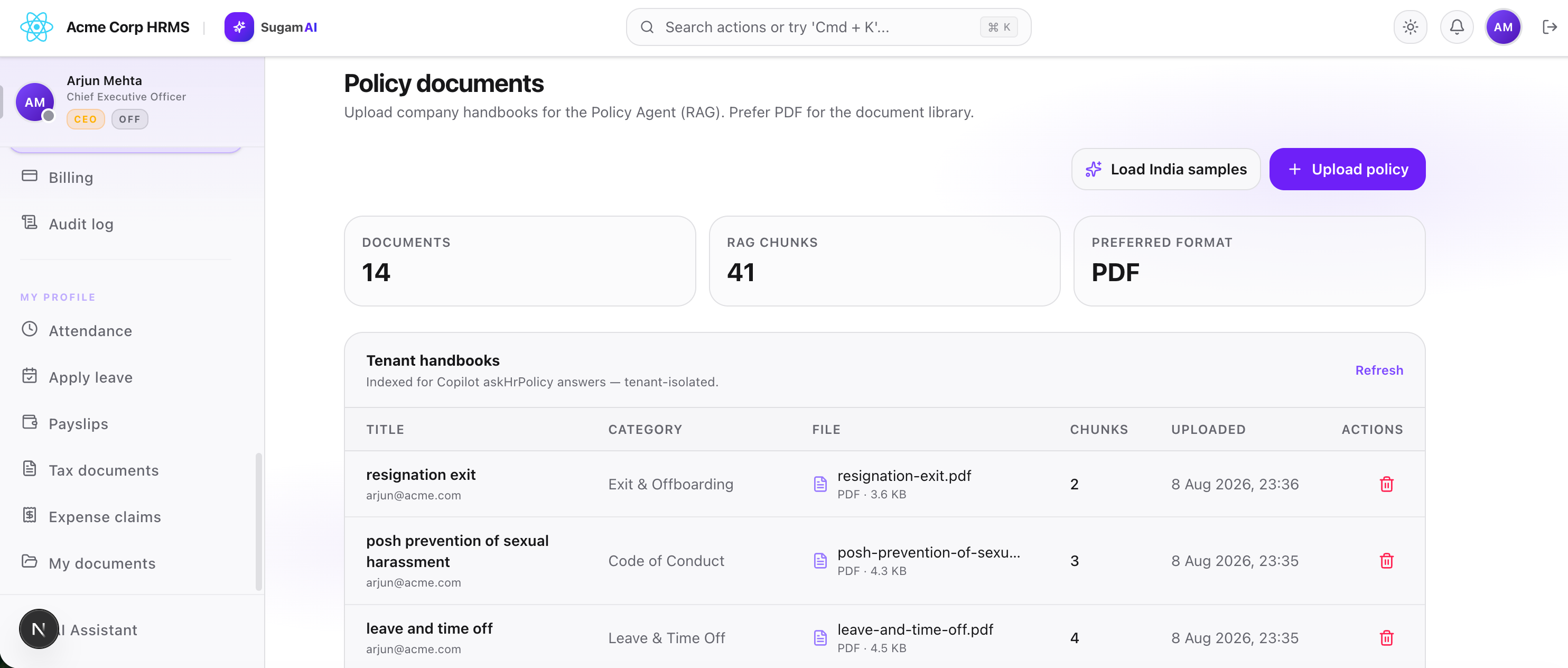
Task: Click the round N badge at bottom left
Action: pos(39,629)
